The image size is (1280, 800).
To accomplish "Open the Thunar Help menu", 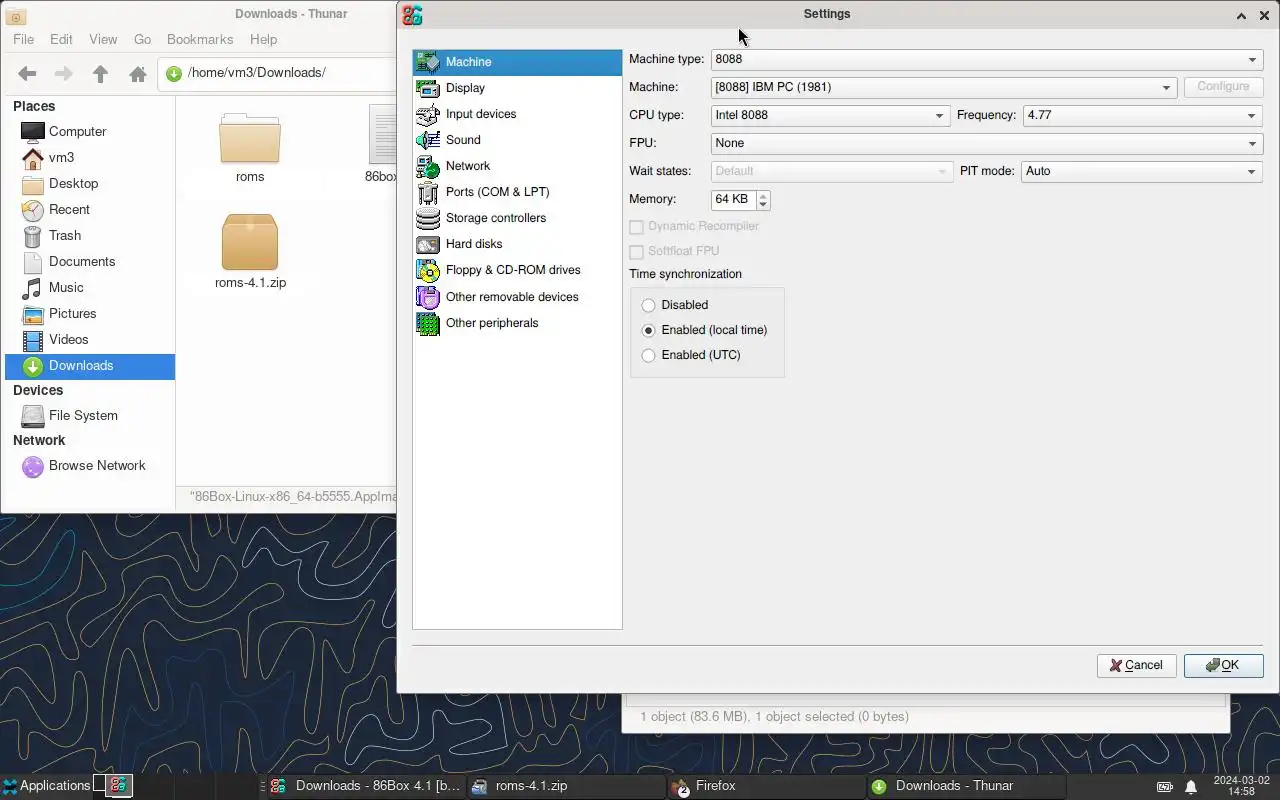I will point(263,39).
